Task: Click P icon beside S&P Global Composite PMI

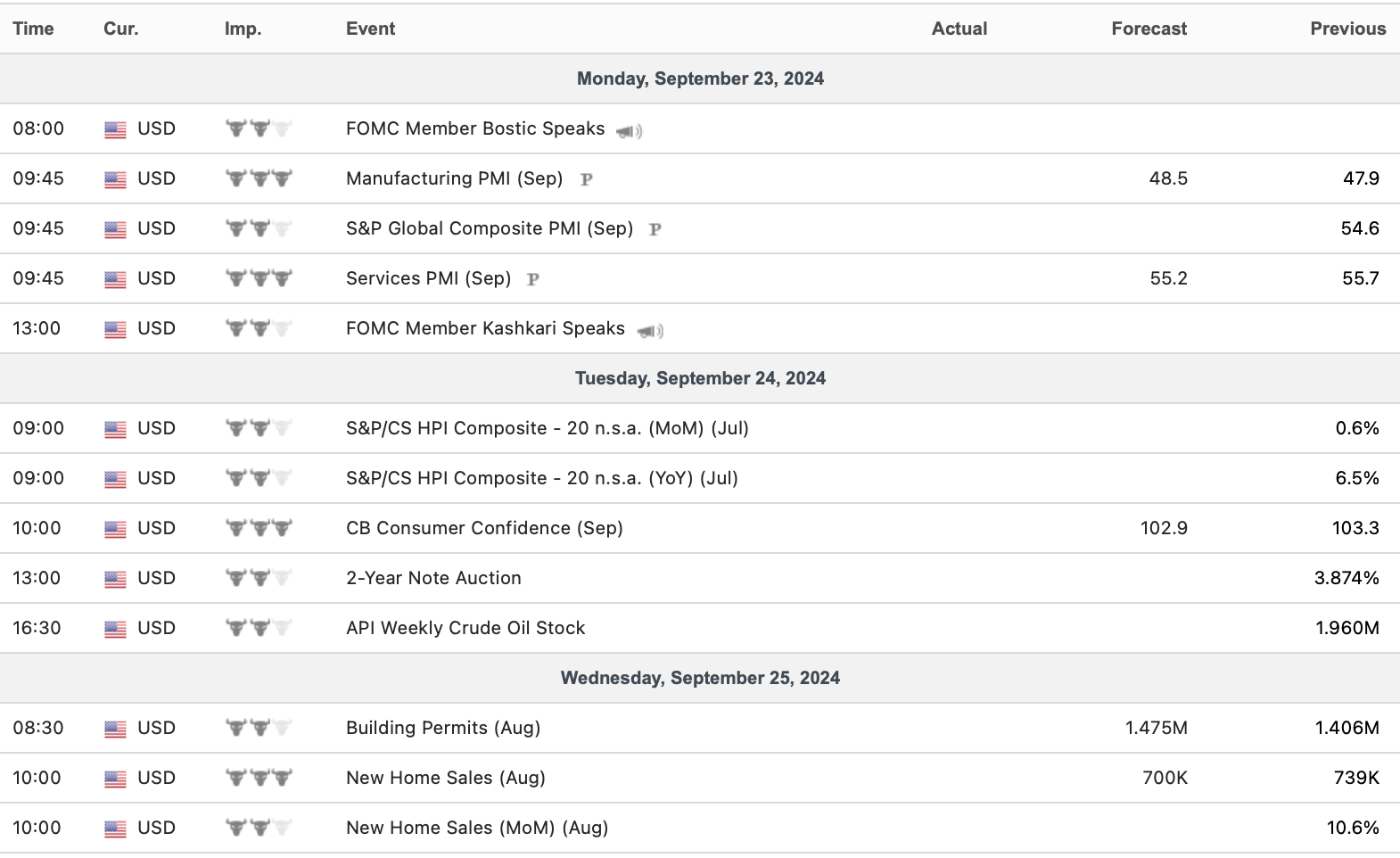Action: click(x=655, y=229)
